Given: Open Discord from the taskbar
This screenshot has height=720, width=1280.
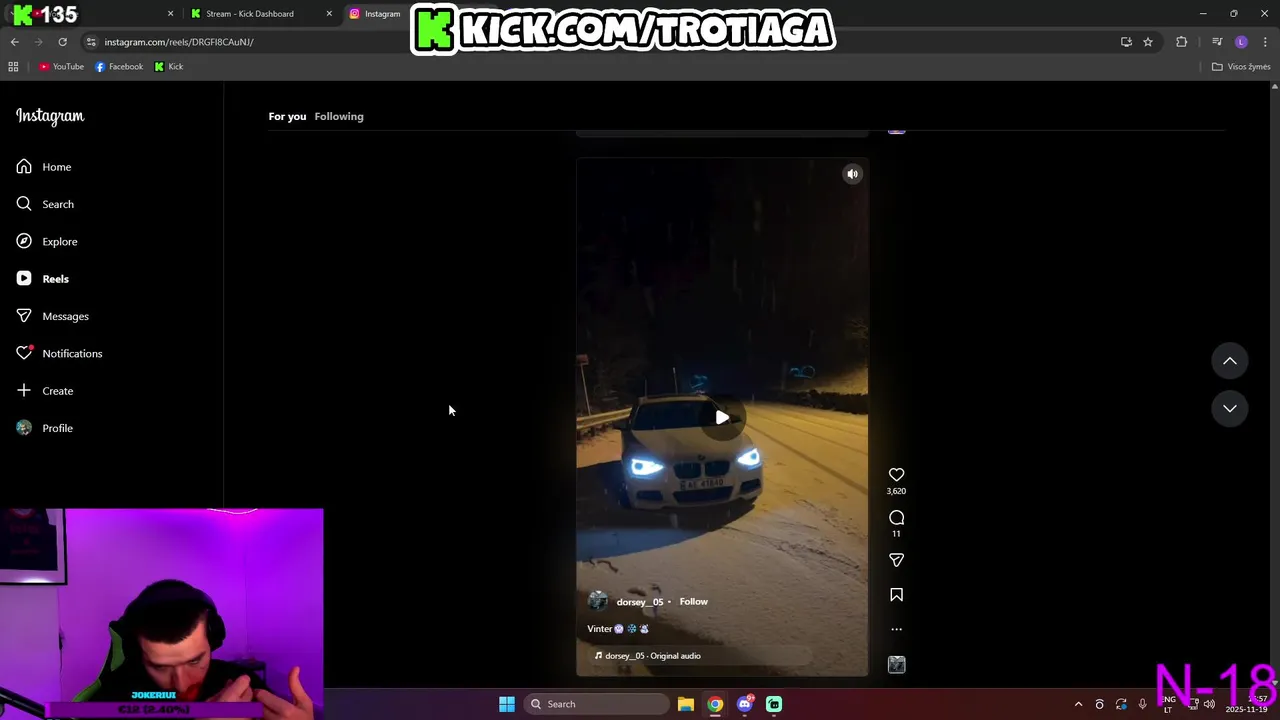Looking at the screenshot, I should tap(745, 704).
